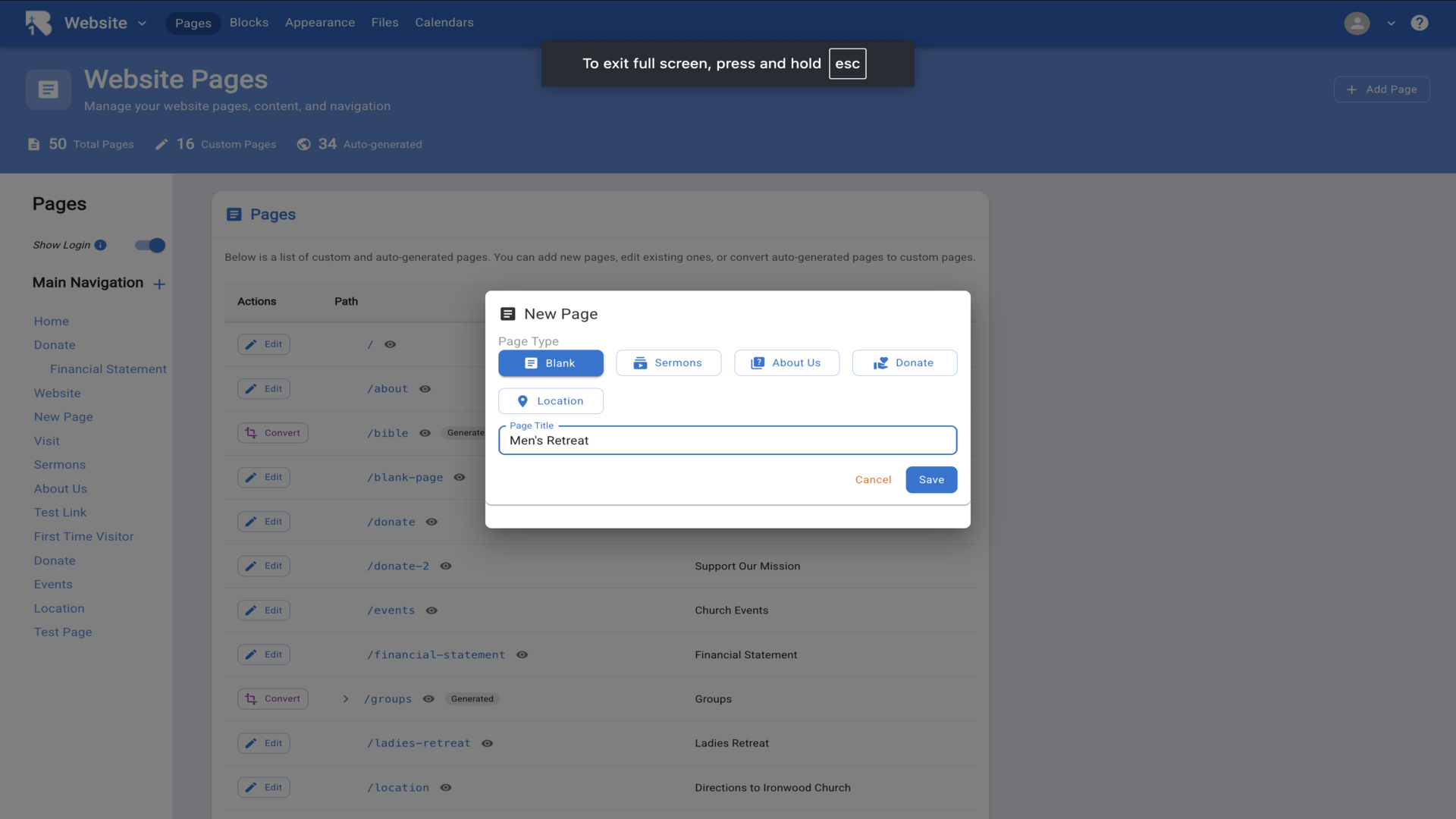Toggle the Show Login switch
The image size is (1456, 819).
[x=150, y=245]
